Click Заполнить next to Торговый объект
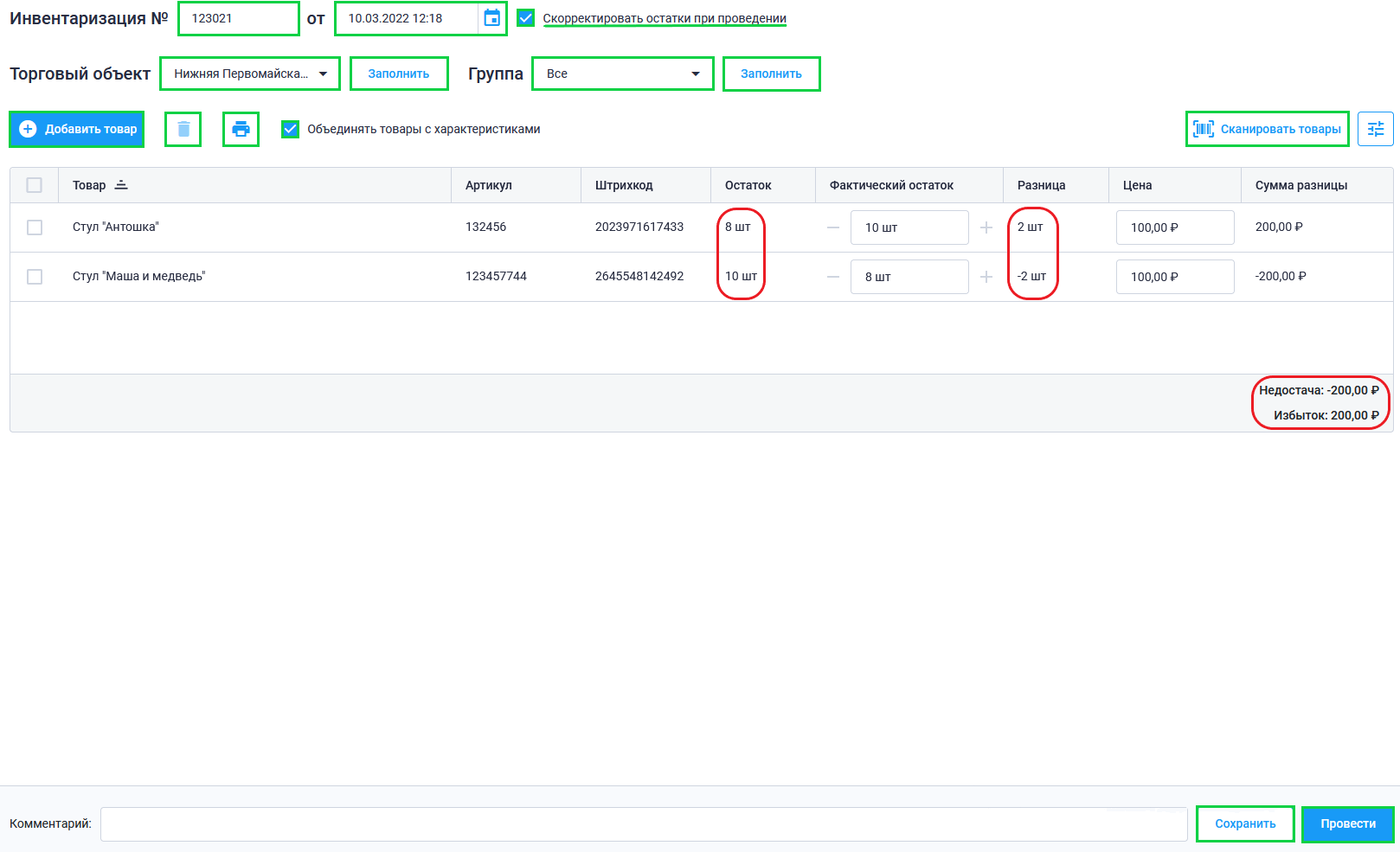 (399, 74)
